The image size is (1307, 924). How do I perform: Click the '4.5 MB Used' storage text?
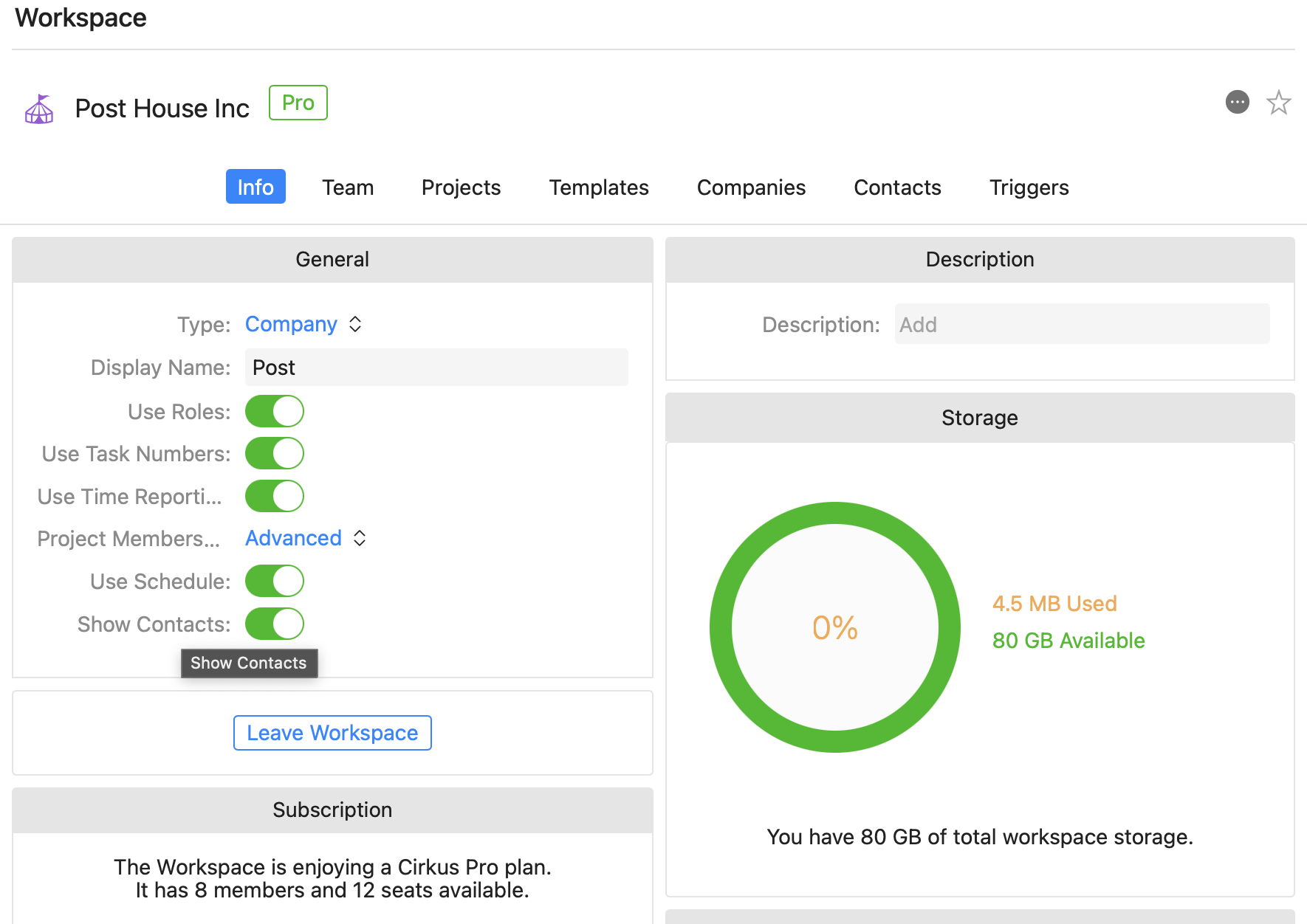(x=1054, y=604)
